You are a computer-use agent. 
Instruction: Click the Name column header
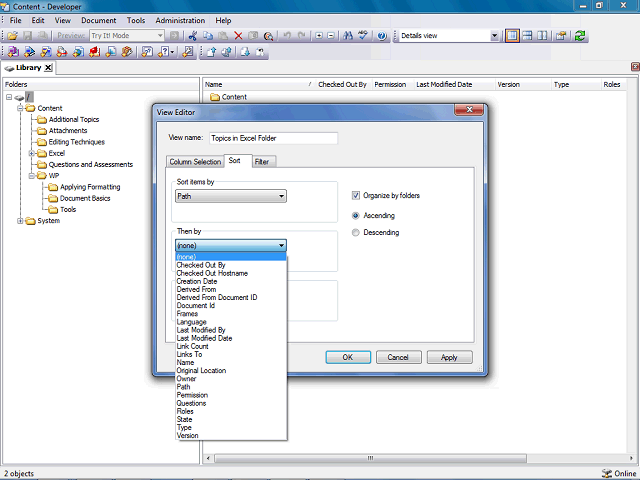pyautogui.click(x=259, y=84)
